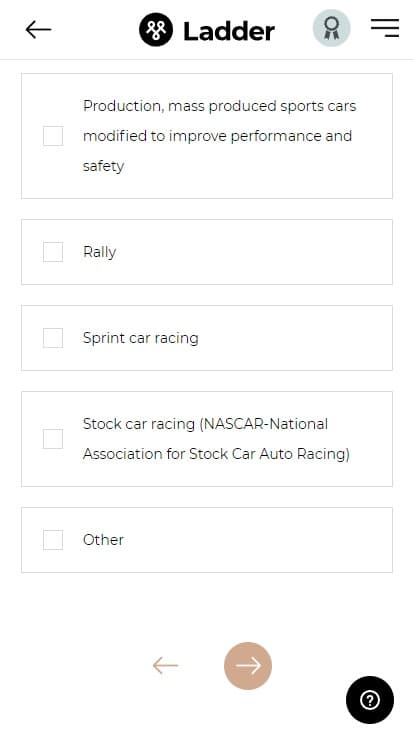The height and width of the screenshot is (736, 414).
Task: Click the Ladder wordmark text
Action: (229, 31)
